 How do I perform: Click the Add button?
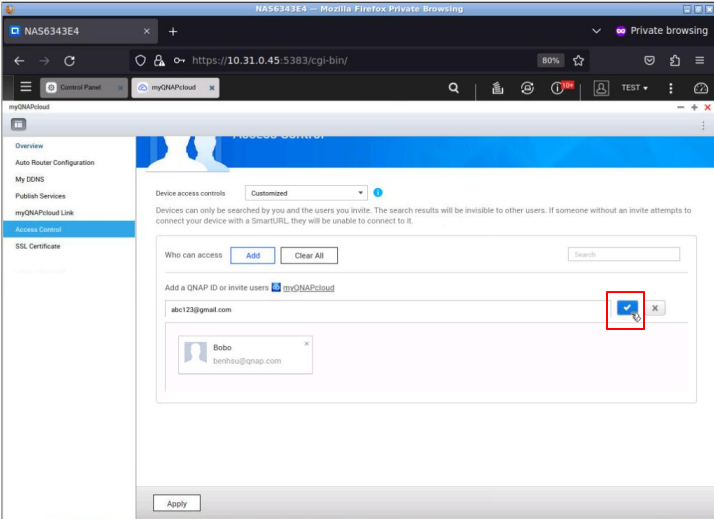253,255
